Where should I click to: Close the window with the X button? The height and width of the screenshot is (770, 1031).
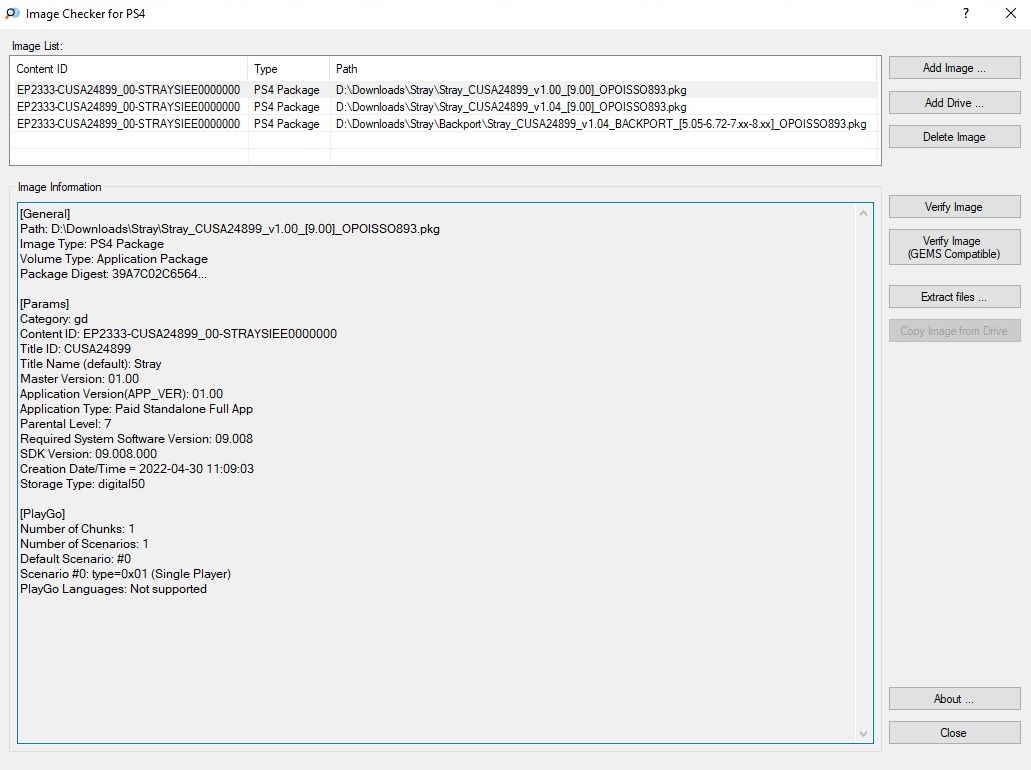[1011, 13]
